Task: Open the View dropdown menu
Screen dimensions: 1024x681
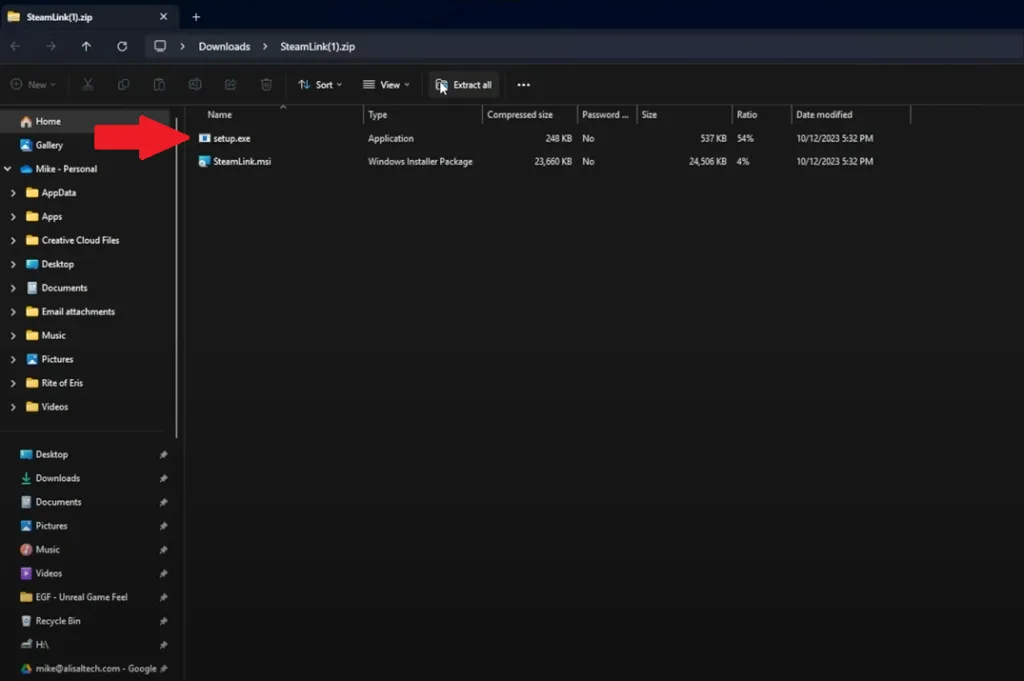Action: pos(387,85)
